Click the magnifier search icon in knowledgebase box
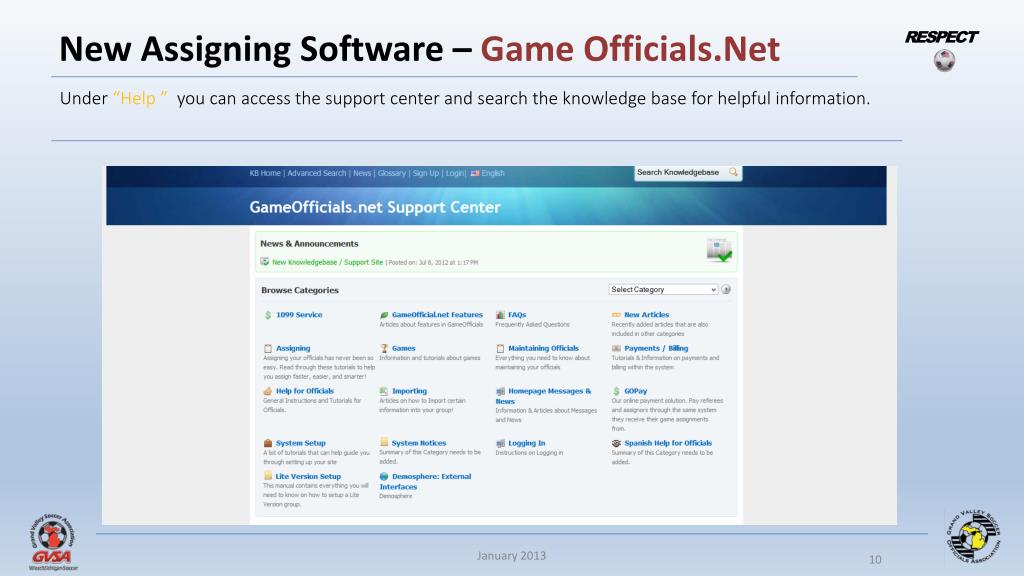1024x576 pixels. [x=733, y=172]
